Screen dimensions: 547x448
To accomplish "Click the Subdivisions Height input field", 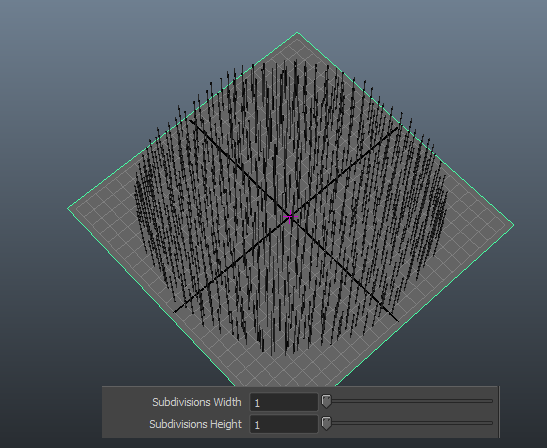I will 284,424.
